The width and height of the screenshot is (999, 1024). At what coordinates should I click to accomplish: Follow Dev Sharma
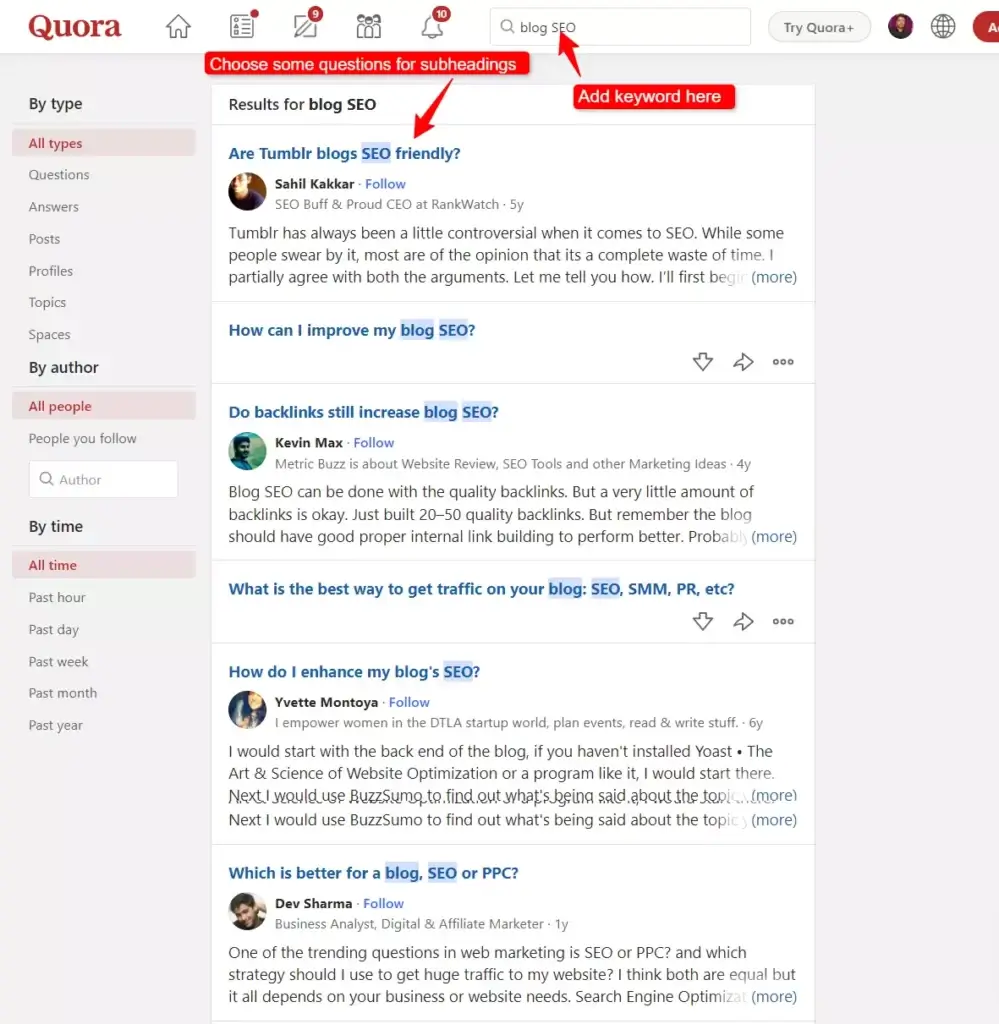[x=383, y=904]
